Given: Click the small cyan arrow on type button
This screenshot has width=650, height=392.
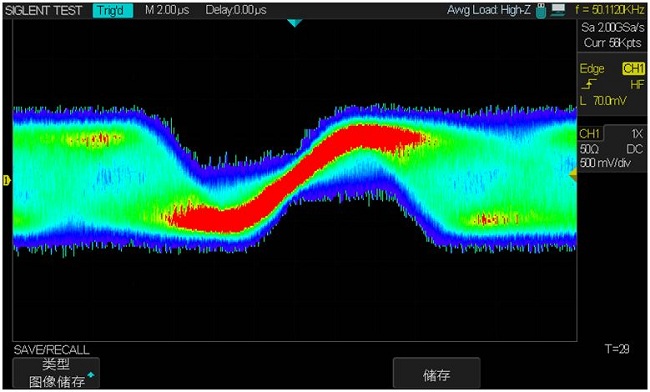Looking at the screenshot, I should (x=91, y=375).
